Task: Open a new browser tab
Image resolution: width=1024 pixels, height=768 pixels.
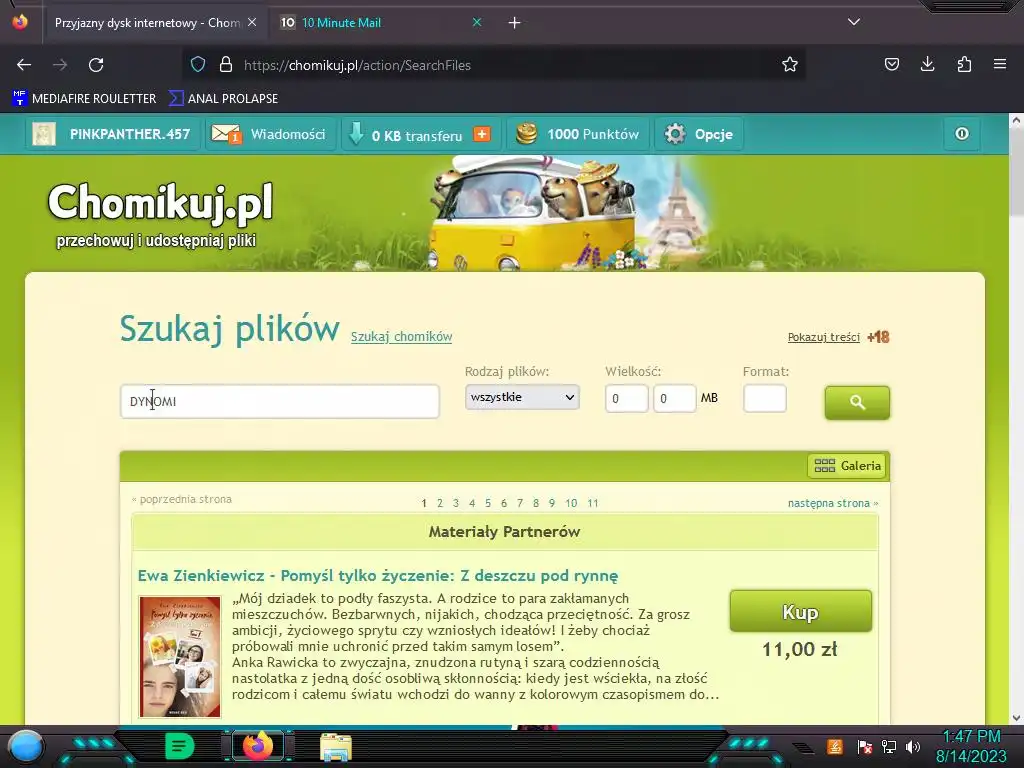Action: (514, 23)
